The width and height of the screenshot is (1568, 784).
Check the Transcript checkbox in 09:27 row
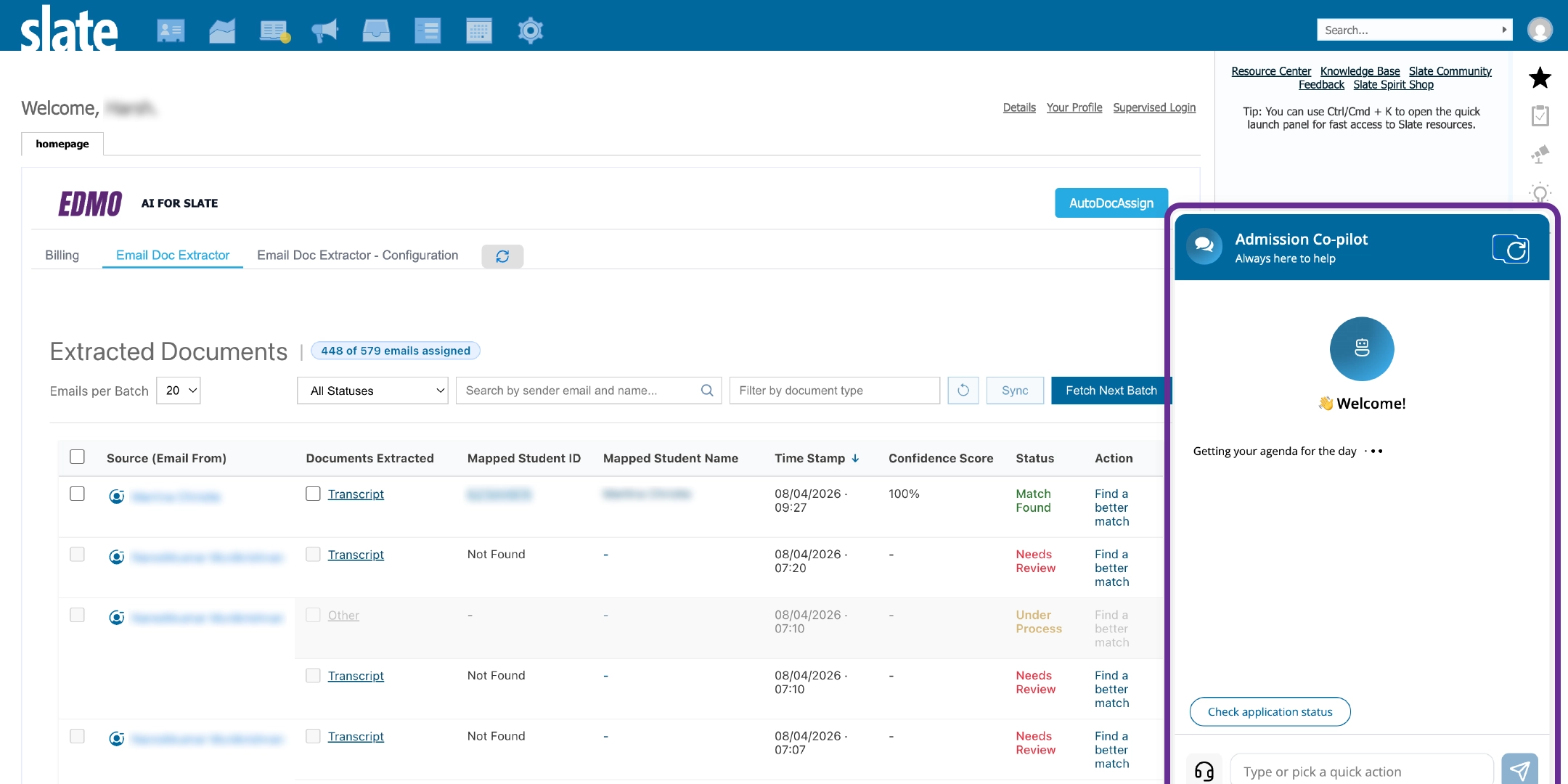[313, 494]
